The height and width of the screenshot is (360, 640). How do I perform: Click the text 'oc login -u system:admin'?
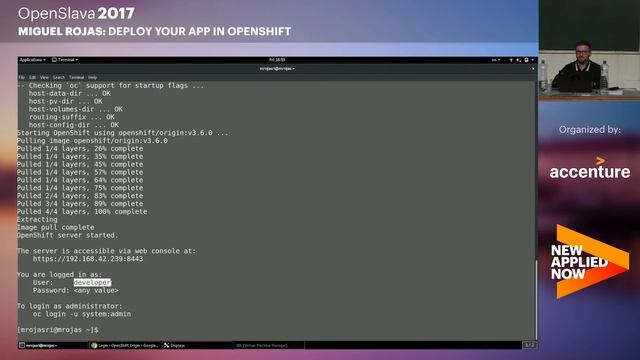click(82, 314)
